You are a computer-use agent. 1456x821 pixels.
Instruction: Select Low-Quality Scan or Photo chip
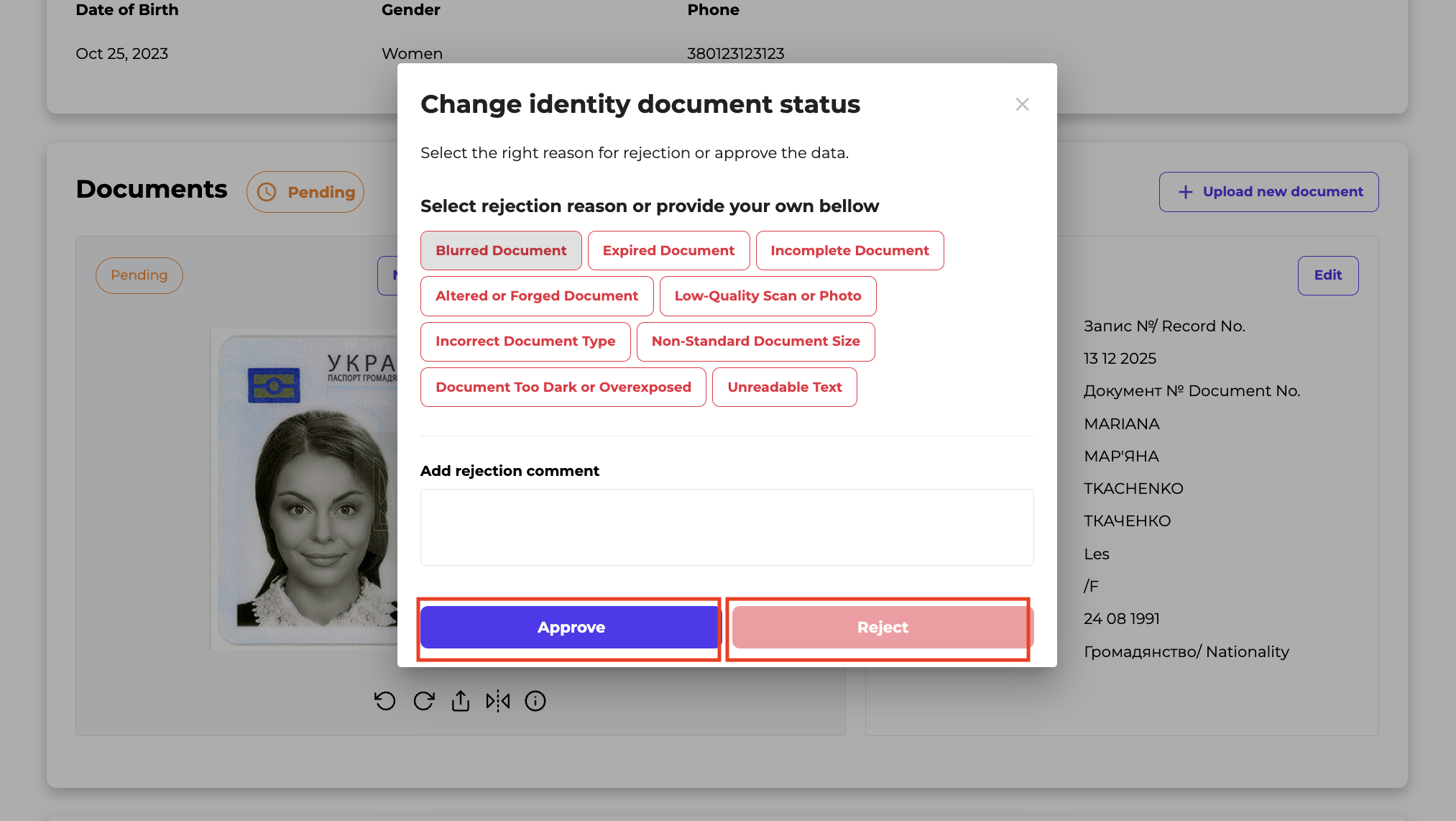[x=768, y=295]
